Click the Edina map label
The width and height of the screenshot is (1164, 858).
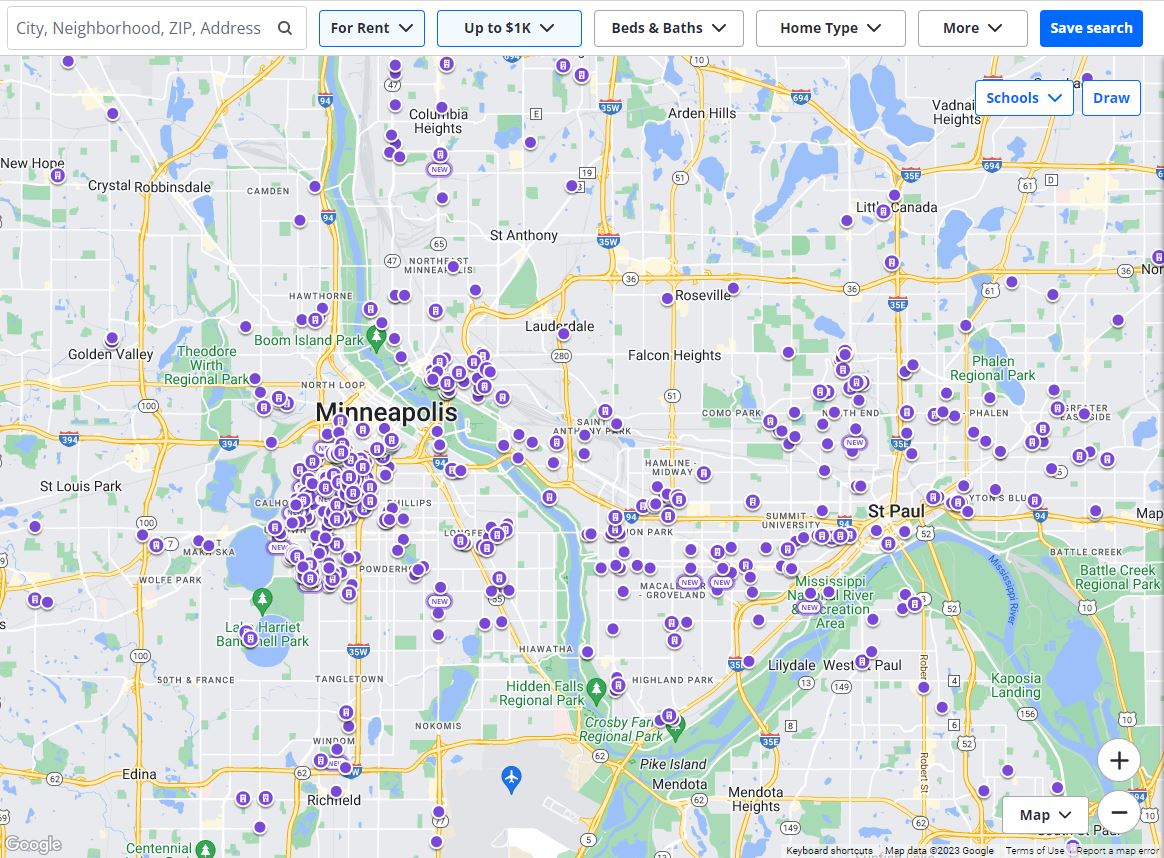click(x=139, y=774)
